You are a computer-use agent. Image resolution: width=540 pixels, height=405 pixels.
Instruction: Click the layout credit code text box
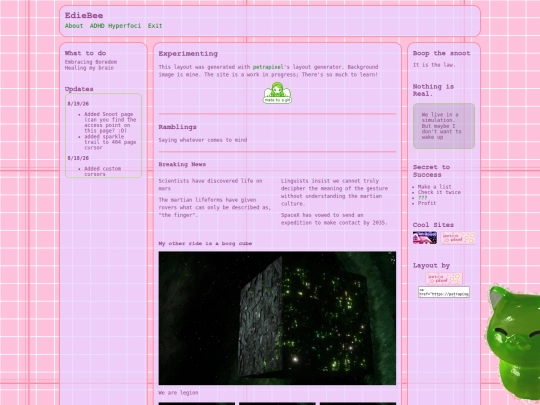pos(444,292)
